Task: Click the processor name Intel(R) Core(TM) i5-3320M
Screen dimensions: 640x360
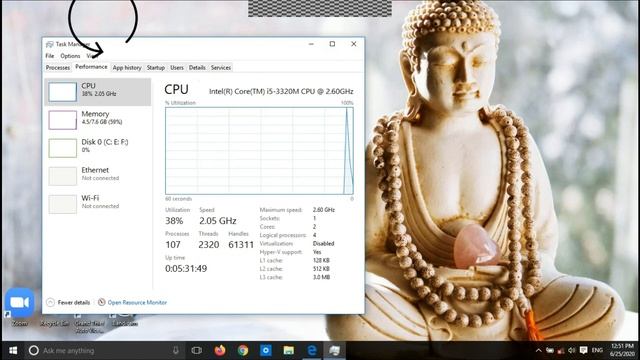Action: pyautogui.click(x=281, y=91)
